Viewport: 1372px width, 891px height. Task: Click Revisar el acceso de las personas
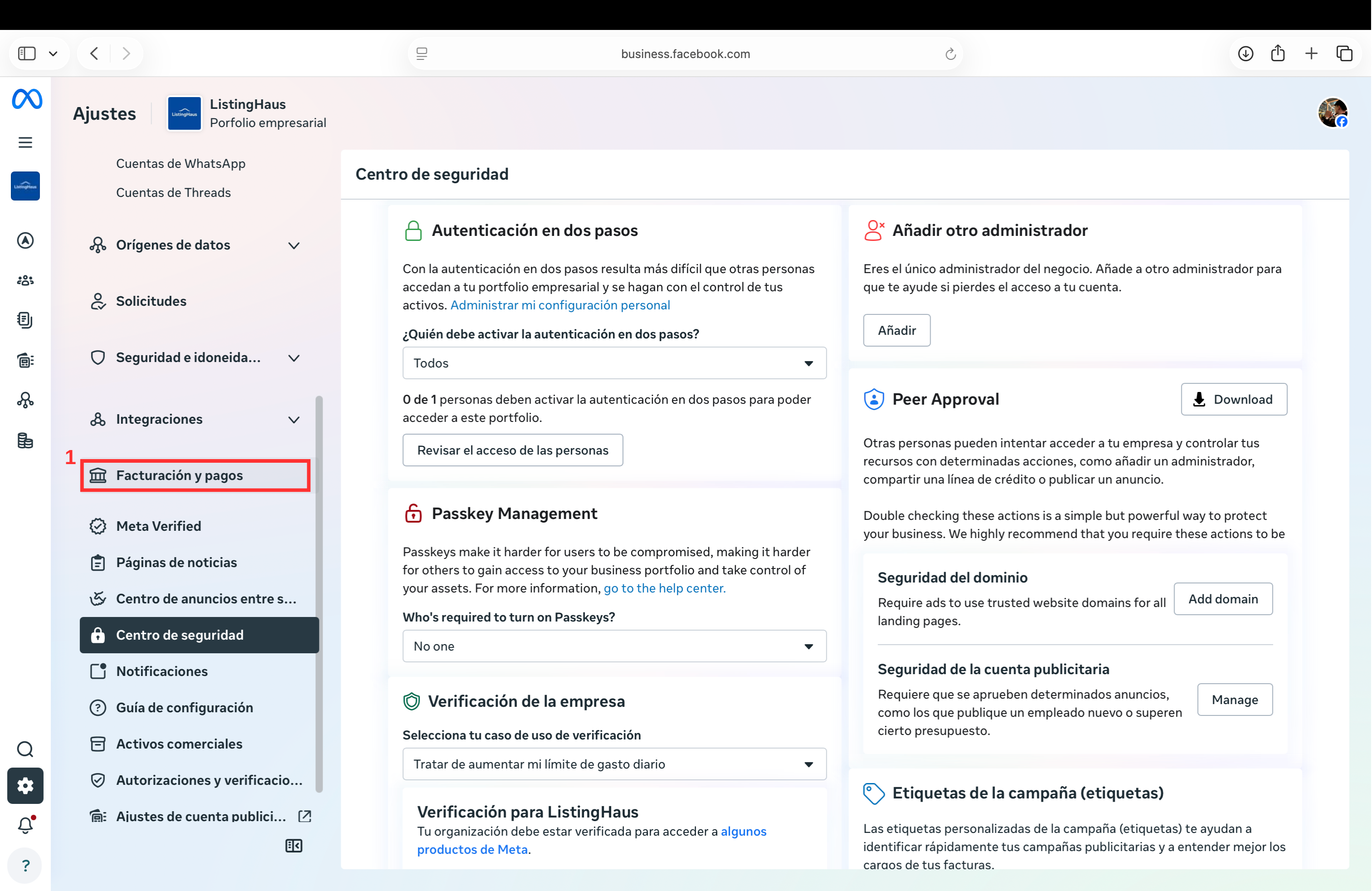[512, 450]
